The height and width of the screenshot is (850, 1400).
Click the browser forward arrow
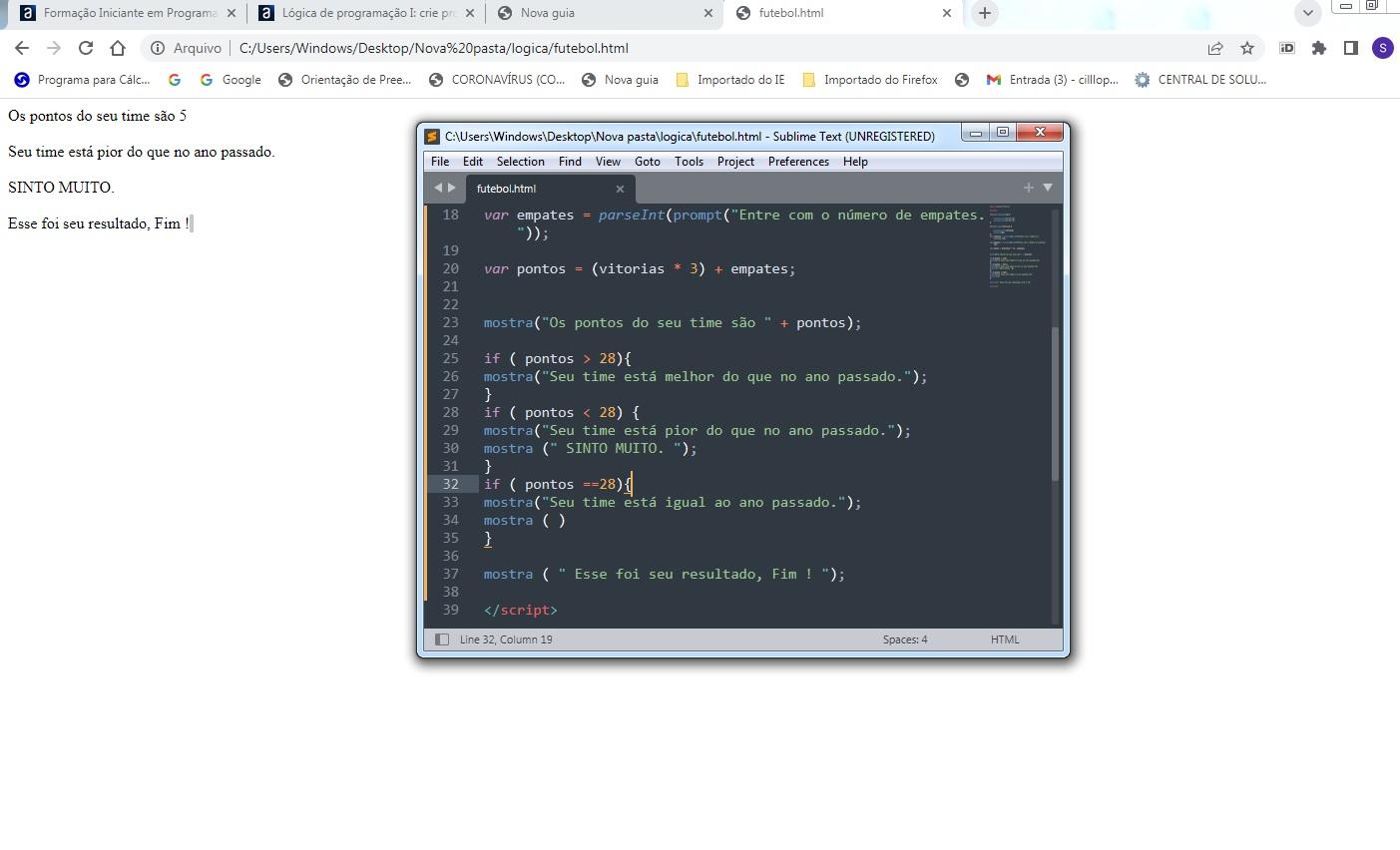[x=54, y=48]
